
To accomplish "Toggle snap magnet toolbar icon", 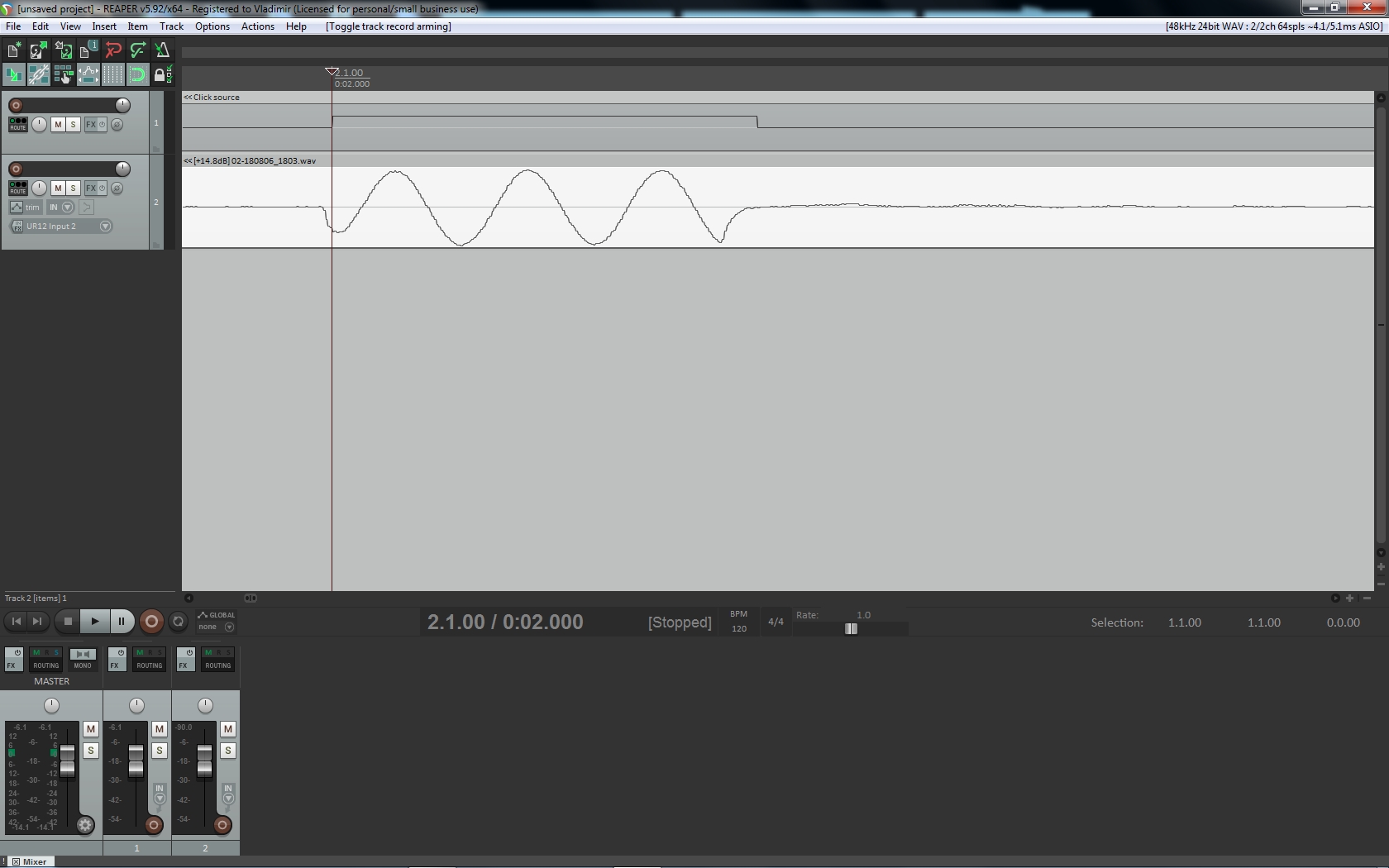I will [x=137, y=75].
